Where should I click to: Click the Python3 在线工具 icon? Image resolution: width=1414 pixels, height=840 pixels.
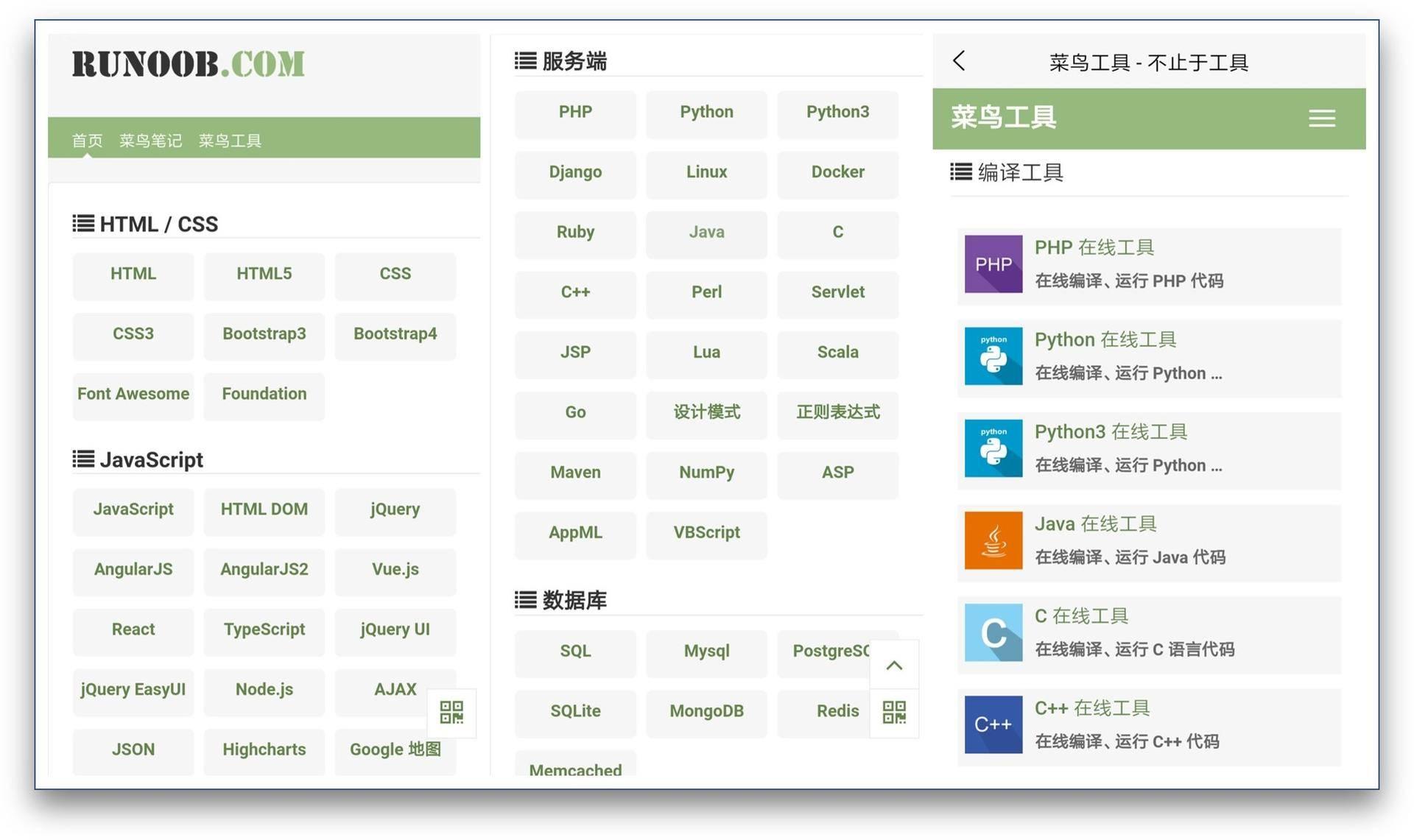point(993,448)
